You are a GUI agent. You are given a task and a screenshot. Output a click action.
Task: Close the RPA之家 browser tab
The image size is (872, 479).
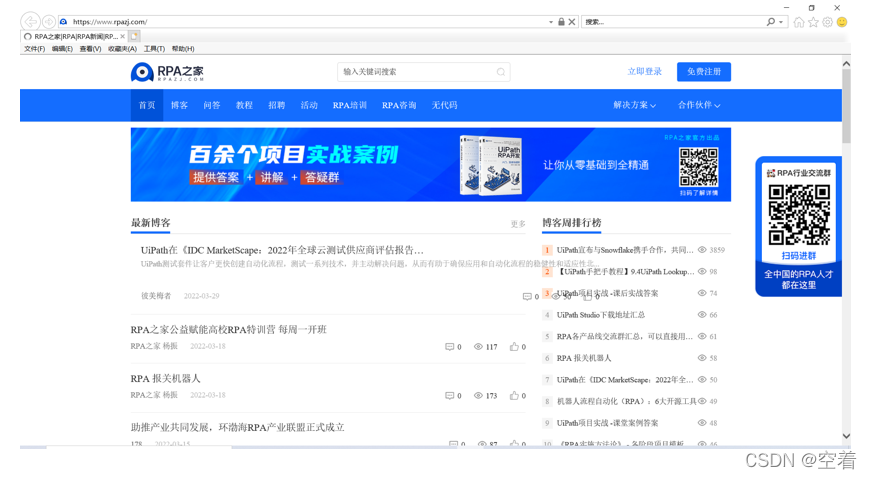122,36
